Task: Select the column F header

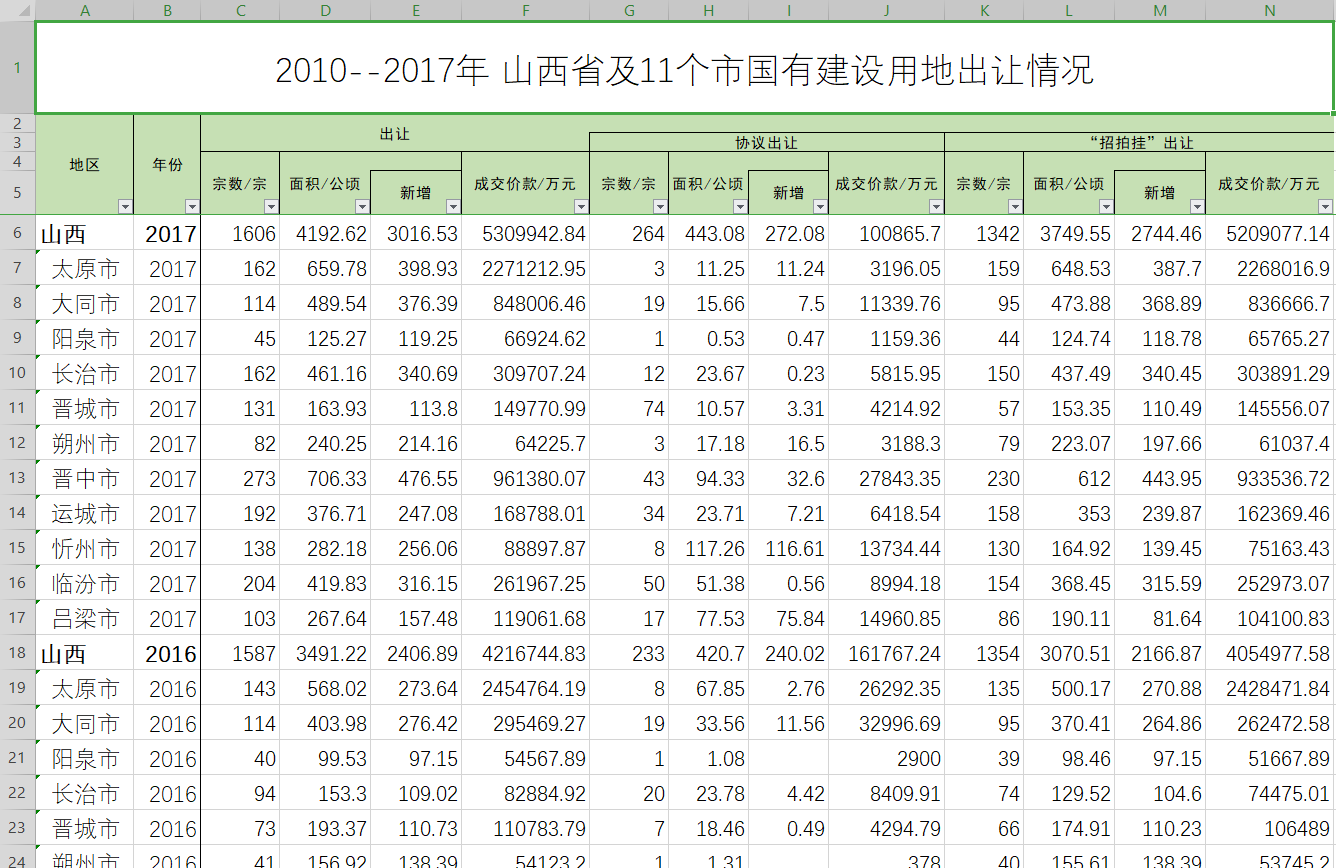Action: (525, 10)
